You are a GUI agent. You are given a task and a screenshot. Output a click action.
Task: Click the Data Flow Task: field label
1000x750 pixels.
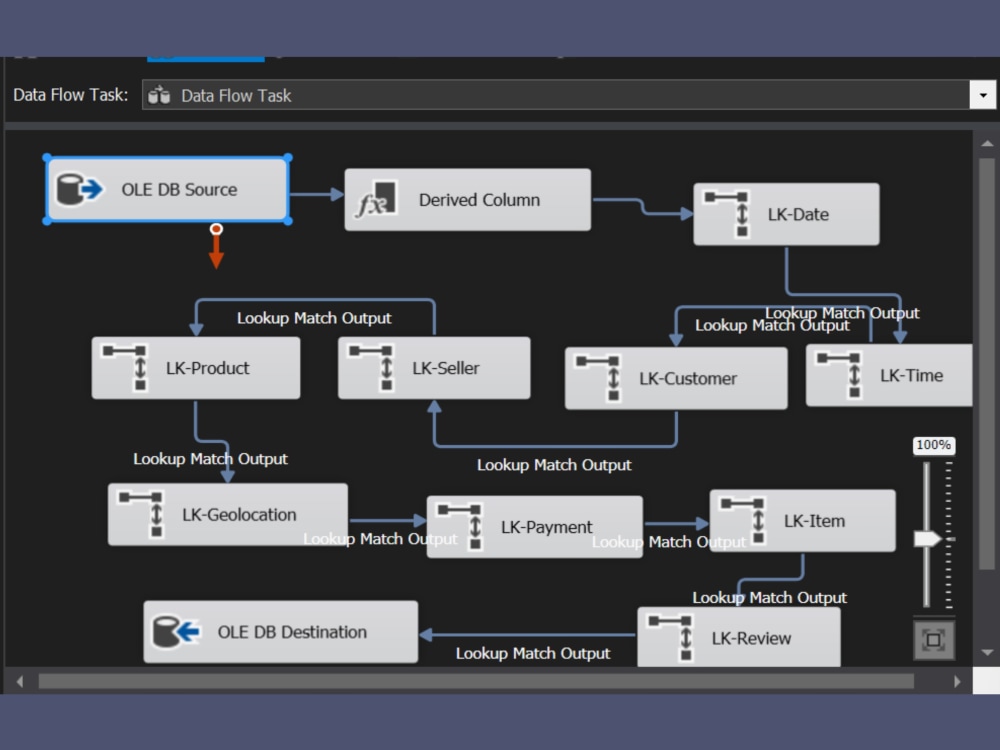(70, 94)
